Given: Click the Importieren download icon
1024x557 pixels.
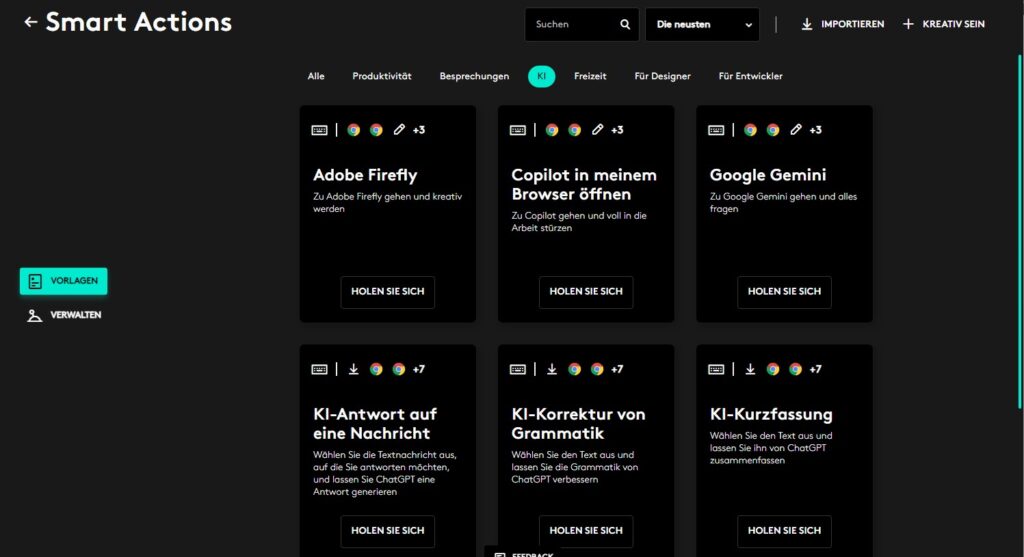Looking at the screenshot, I should pyautogui.click(x=807, y=24).
